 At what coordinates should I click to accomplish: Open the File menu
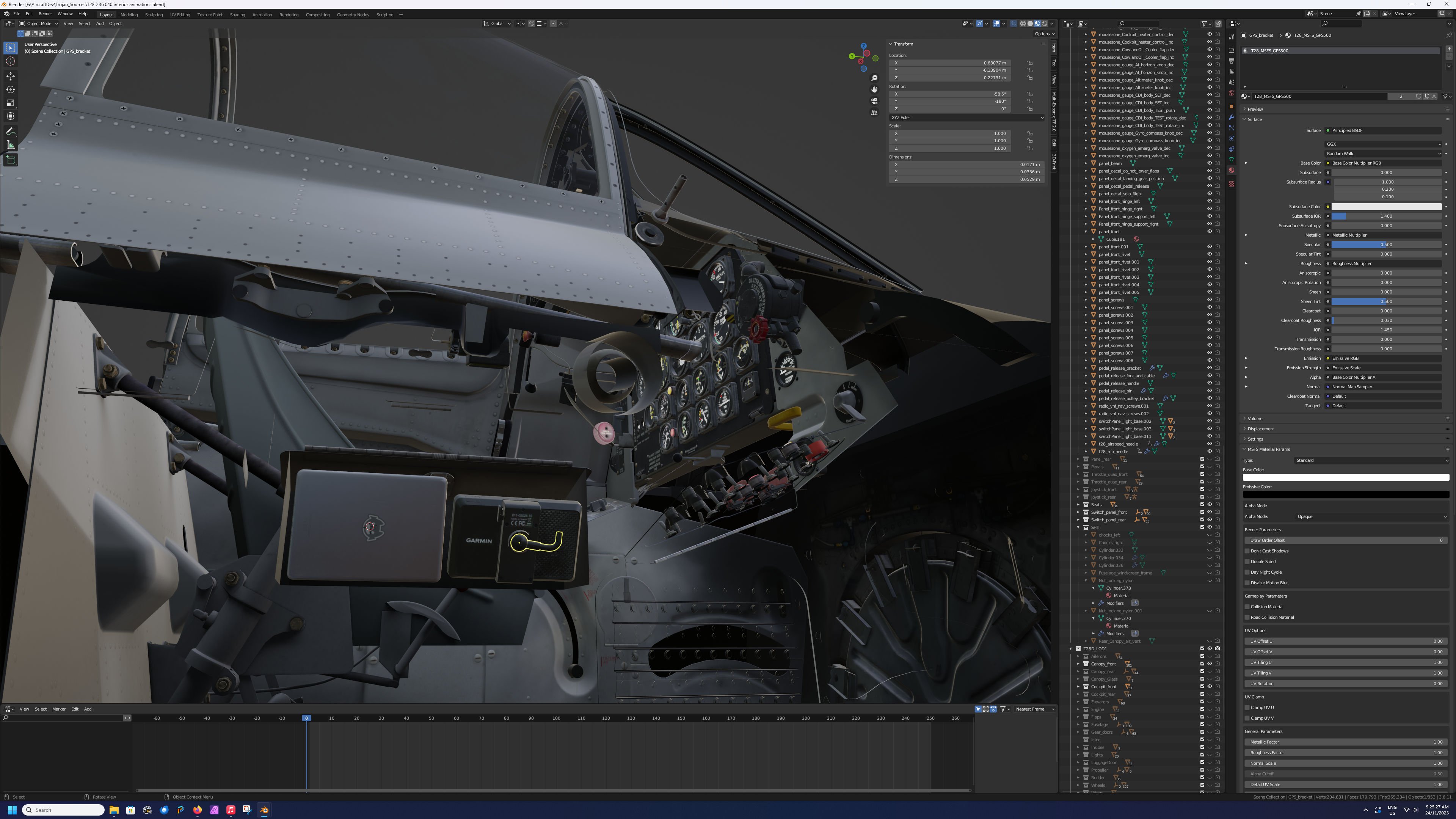click(16, 14)
